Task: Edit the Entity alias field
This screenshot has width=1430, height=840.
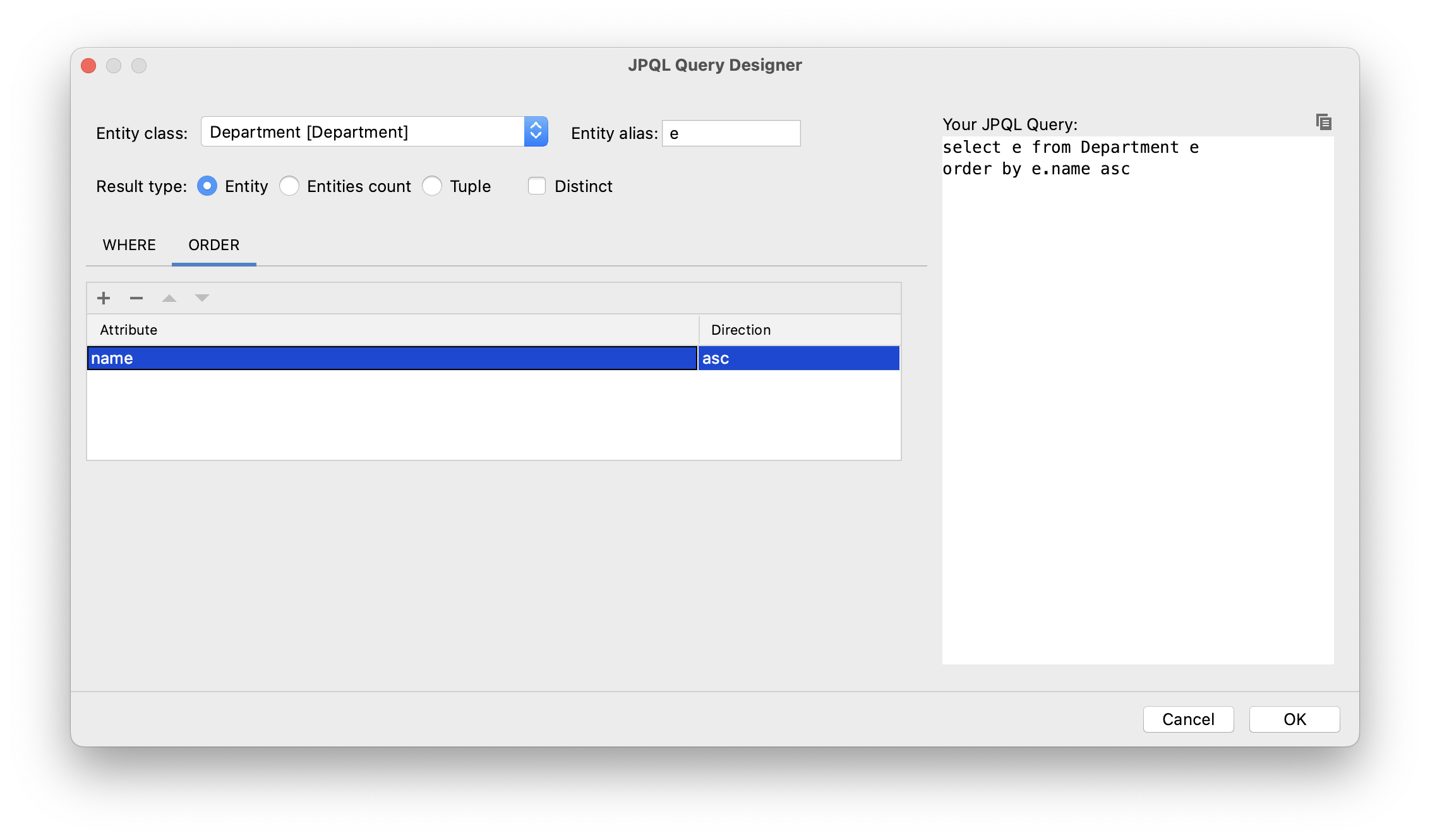Action: (x=731, y=133)
